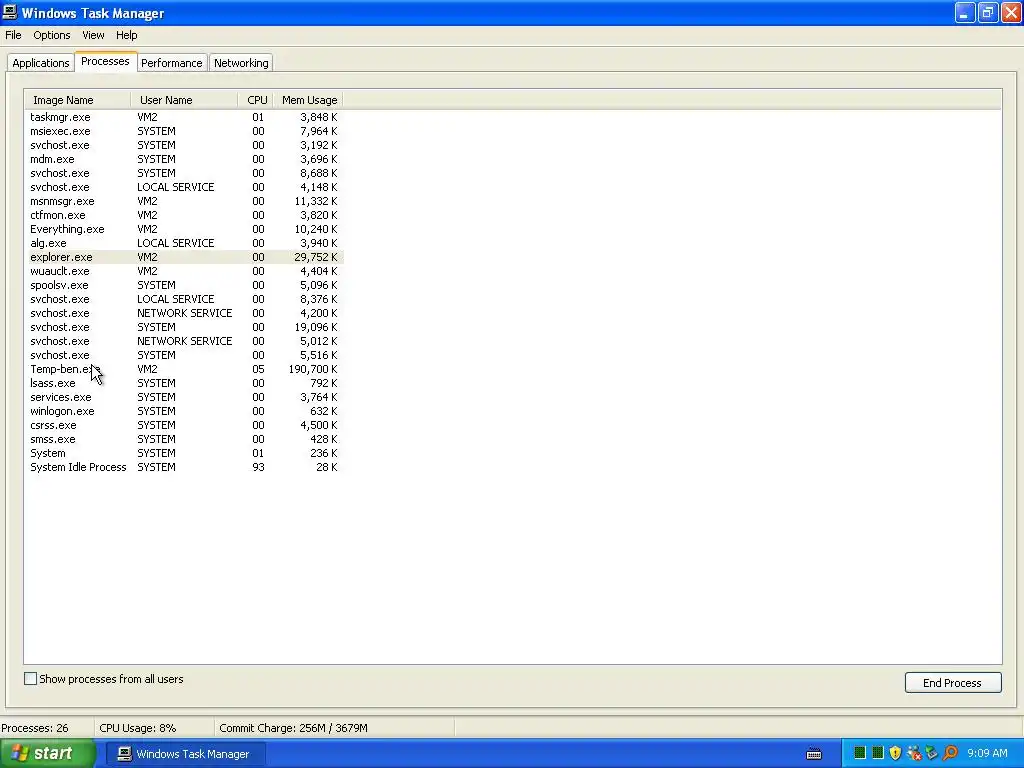The image size is (1024, 768).
Task: Select the msiexec.exe process row
Action: point(184,131)
